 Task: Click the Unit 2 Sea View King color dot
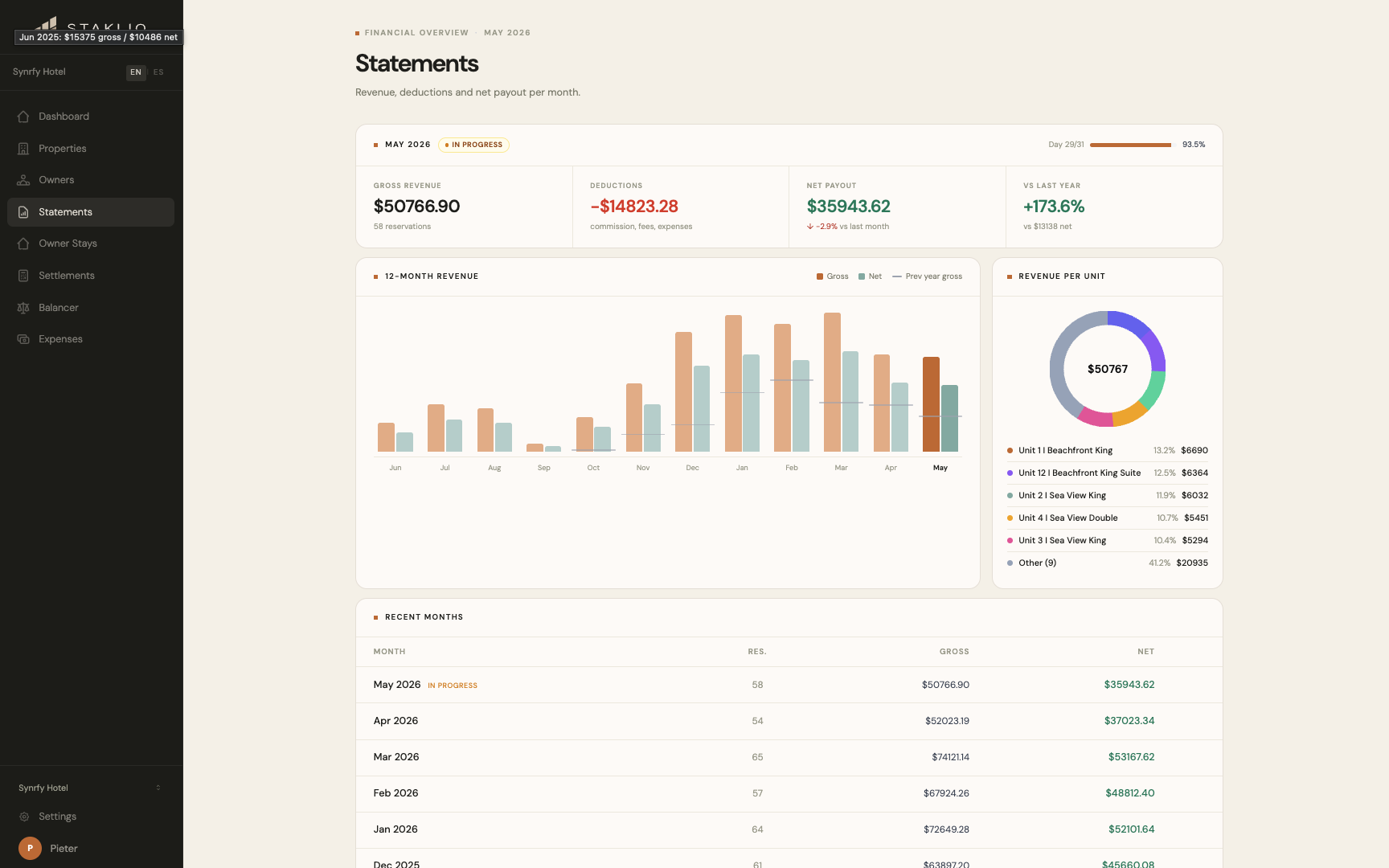tap(1010, 496)
